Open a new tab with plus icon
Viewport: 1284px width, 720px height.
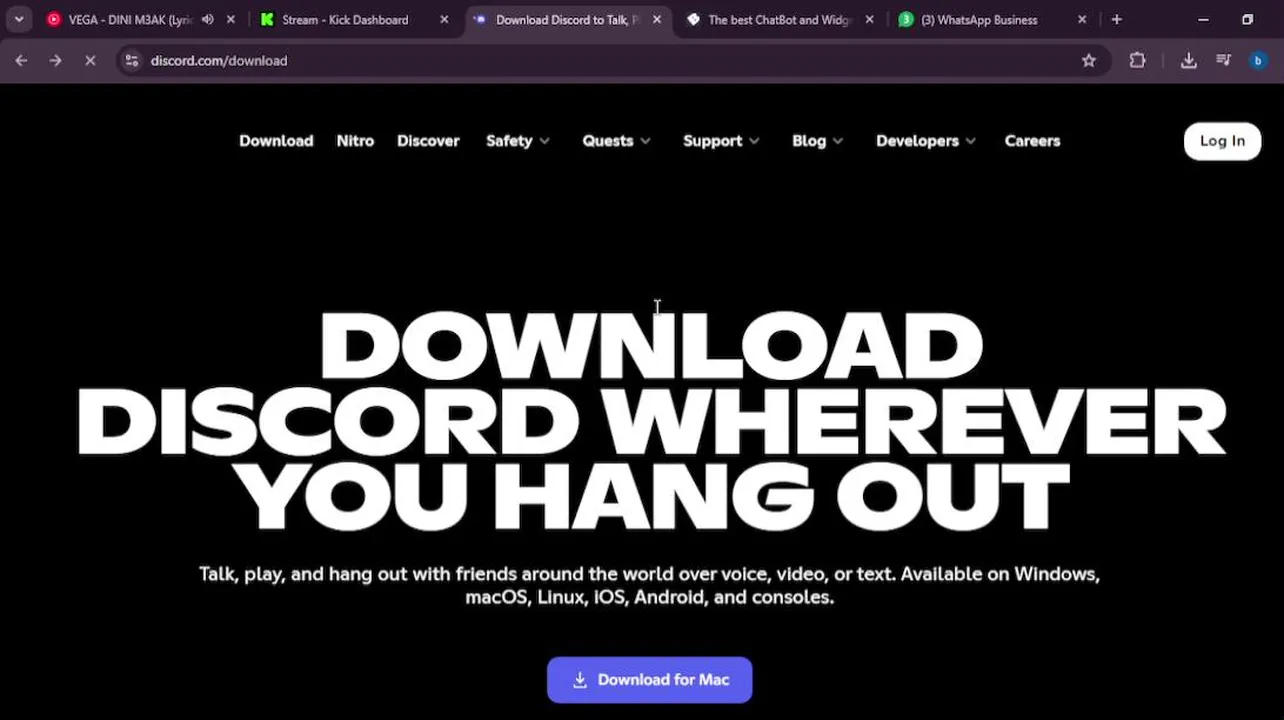pos(1117,19)
